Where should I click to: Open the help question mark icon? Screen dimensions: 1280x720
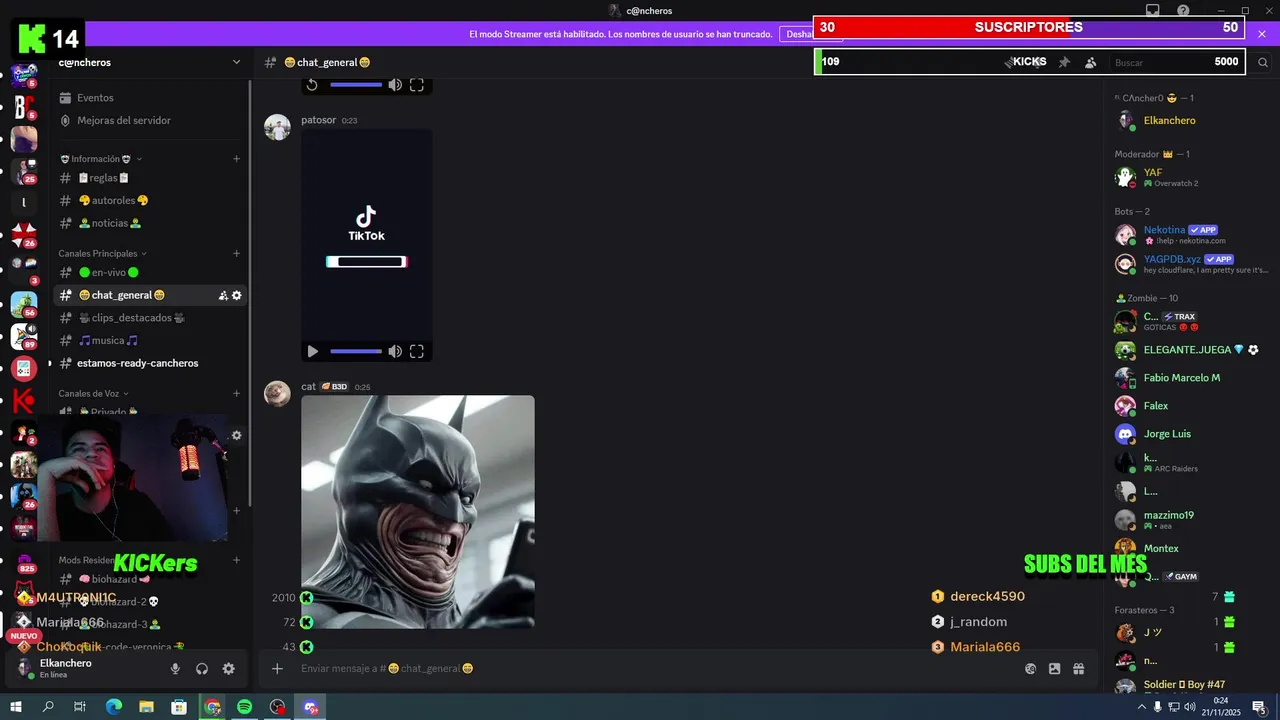[1184, 11]
